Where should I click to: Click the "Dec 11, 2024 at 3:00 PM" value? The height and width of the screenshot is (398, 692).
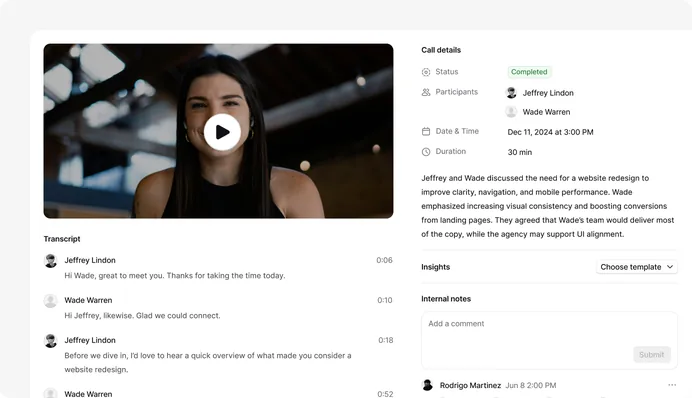550,132
